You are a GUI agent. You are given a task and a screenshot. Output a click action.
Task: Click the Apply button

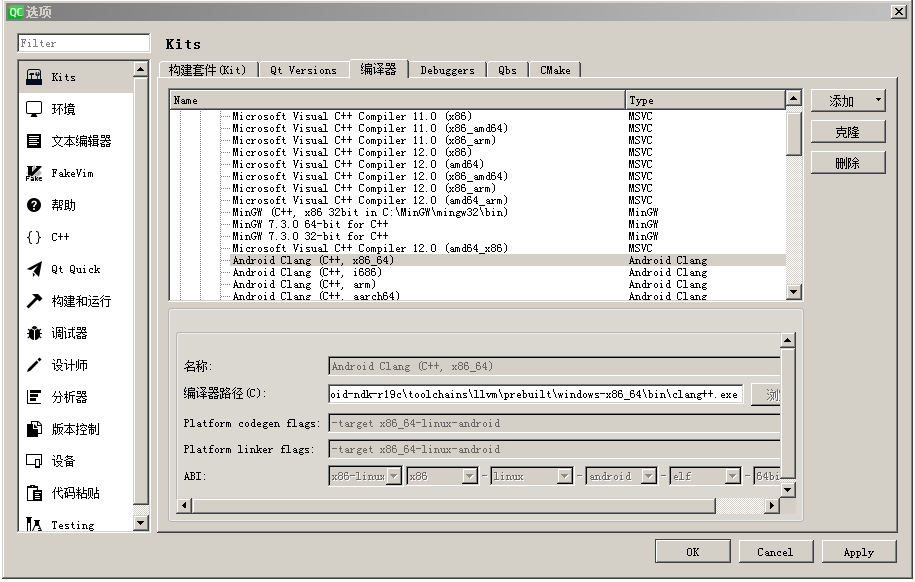(858, 552)
